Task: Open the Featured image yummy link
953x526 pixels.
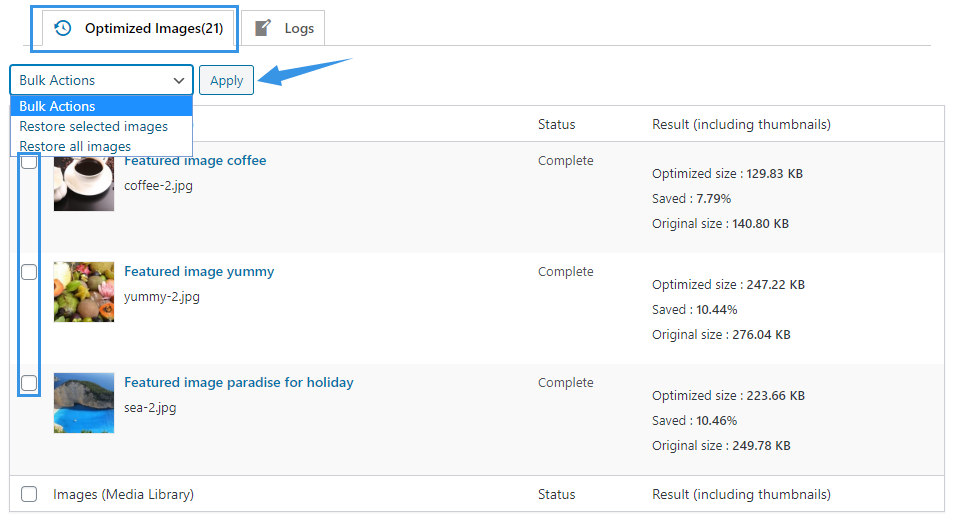Action: (x=199, y=271)
